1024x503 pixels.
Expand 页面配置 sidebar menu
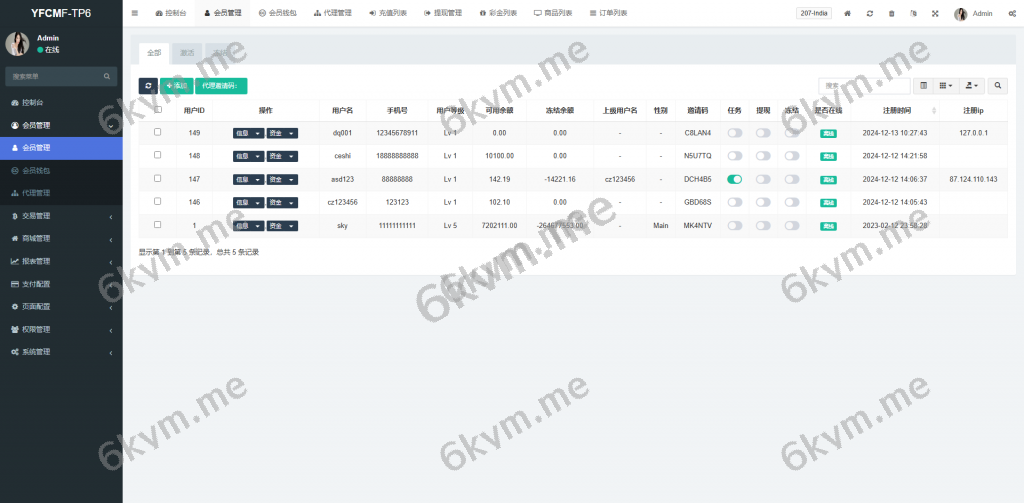pyautogui.click(x=61, y=306)
